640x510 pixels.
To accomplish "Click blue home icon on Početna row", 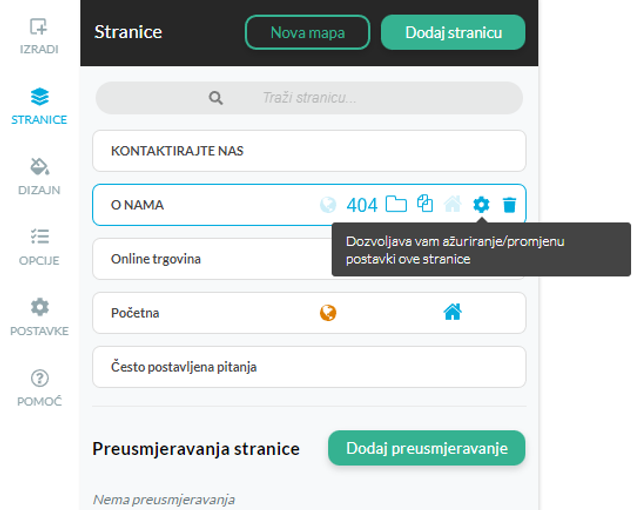I will click(x=453, y=312).
